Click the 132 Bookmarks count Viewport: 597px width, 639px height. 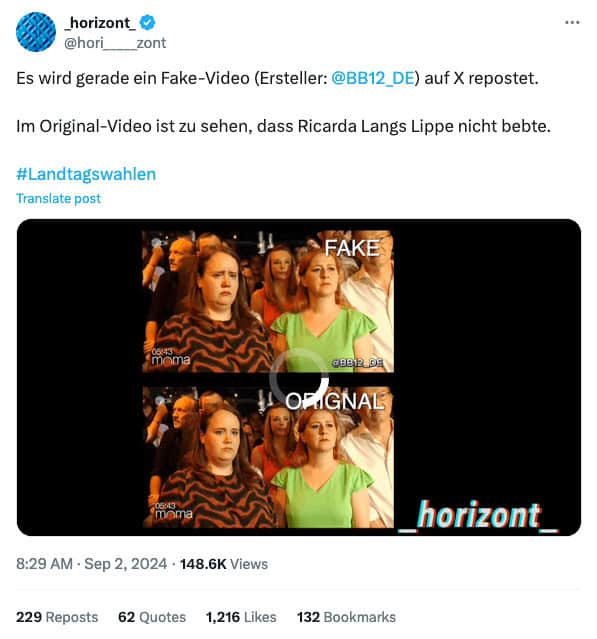pos(346,617)
